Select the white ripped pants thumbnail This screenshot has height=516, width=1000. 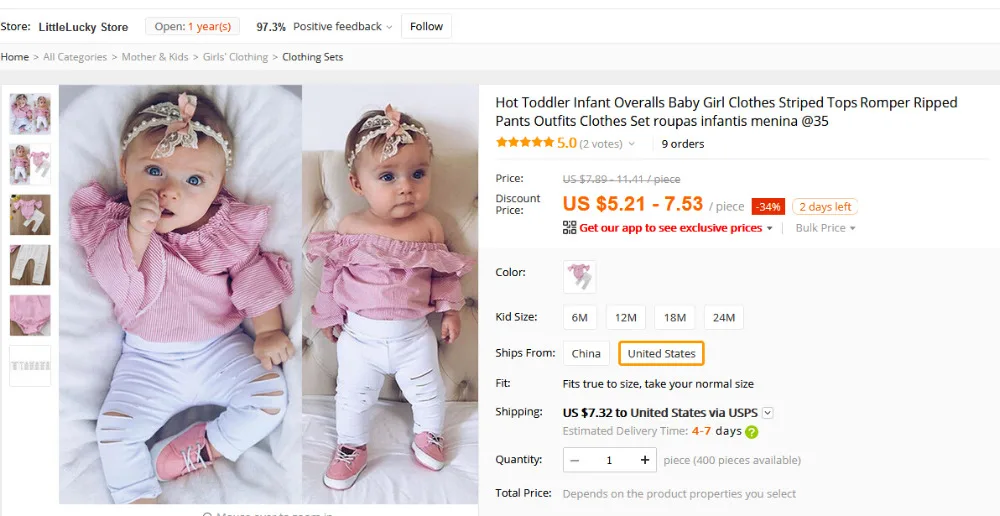pos(30,265)
